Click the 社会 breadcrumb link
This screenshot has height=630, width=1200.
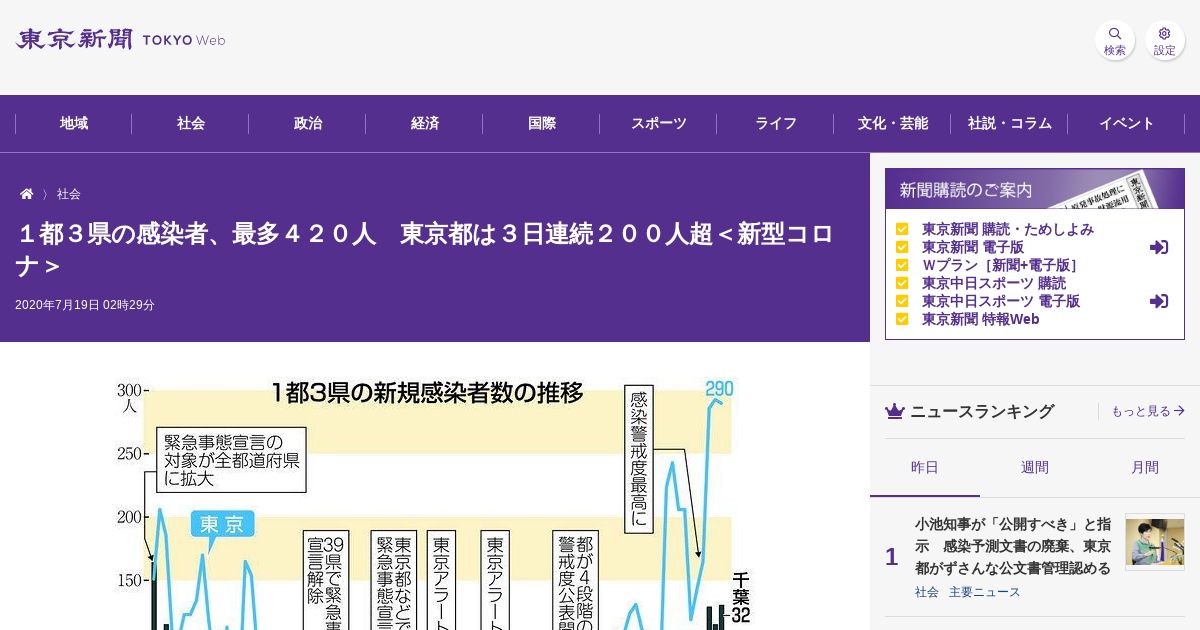(x=69, y=194)
